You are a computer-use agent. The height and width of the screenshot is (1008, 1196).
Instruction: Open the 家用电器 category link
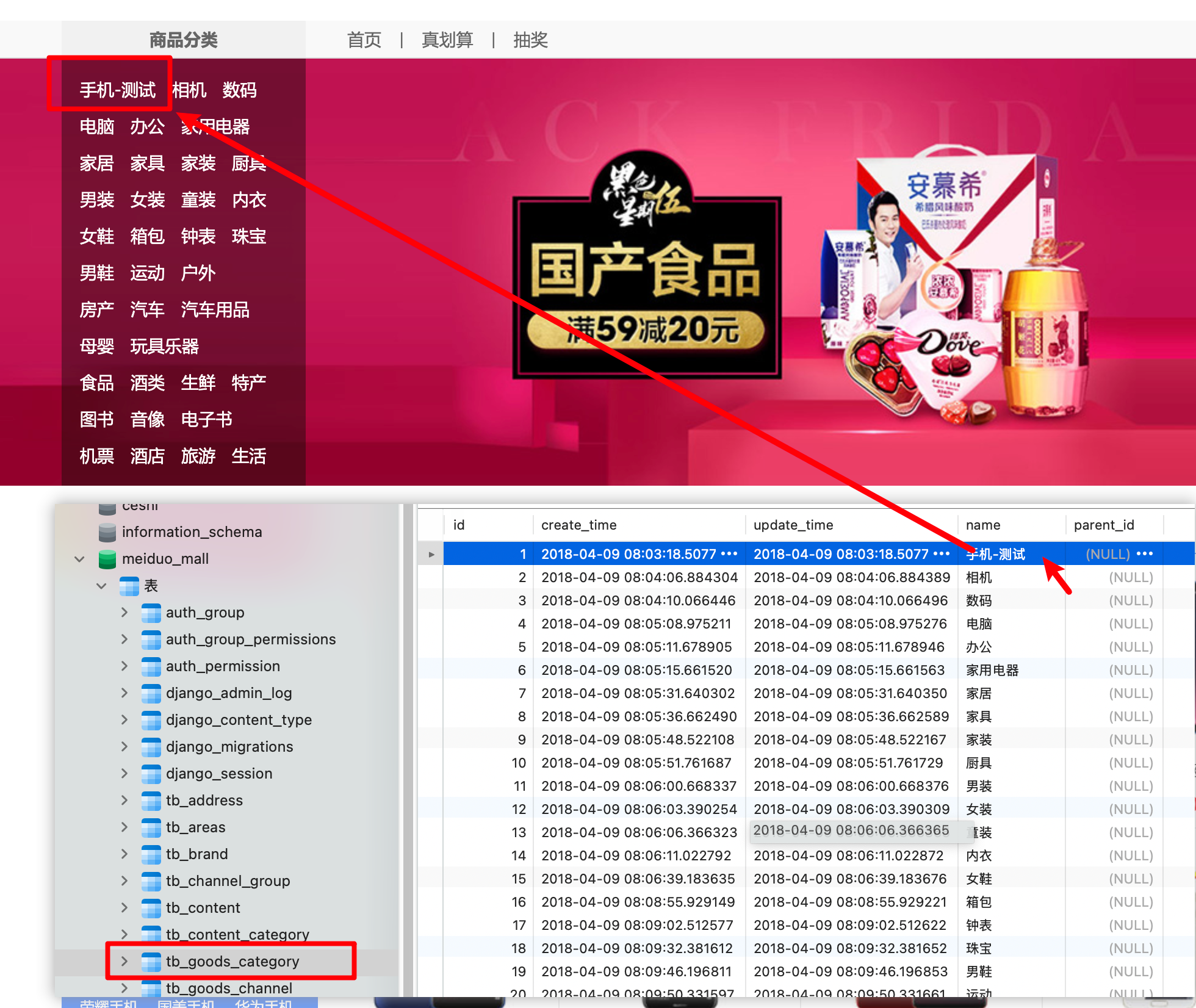(x=215, y=127)
